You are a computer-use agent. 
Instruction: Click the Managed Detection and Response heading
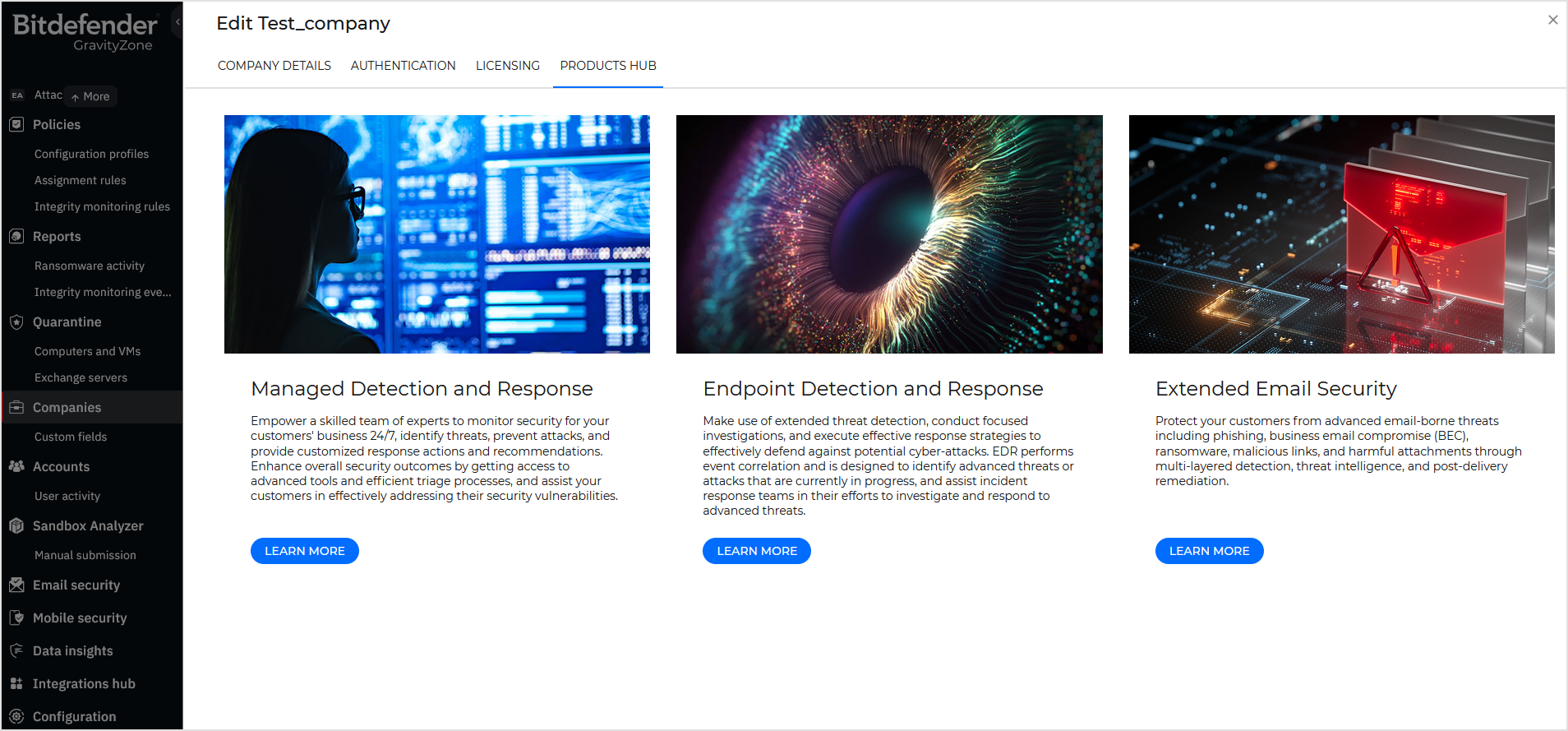[x=422, y=389]
